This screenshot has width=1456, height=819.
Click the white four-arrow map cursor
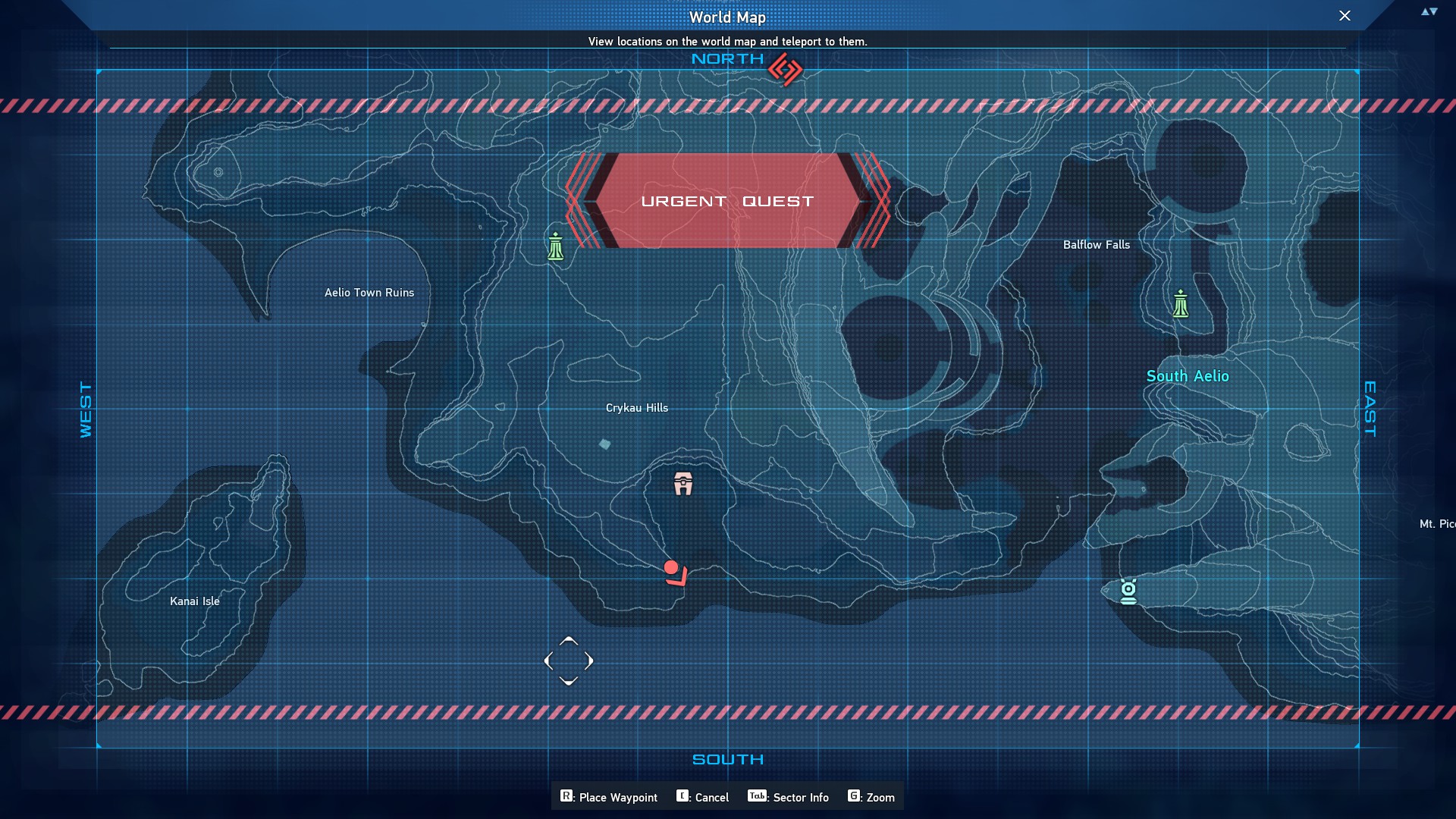tap(569, 661)
